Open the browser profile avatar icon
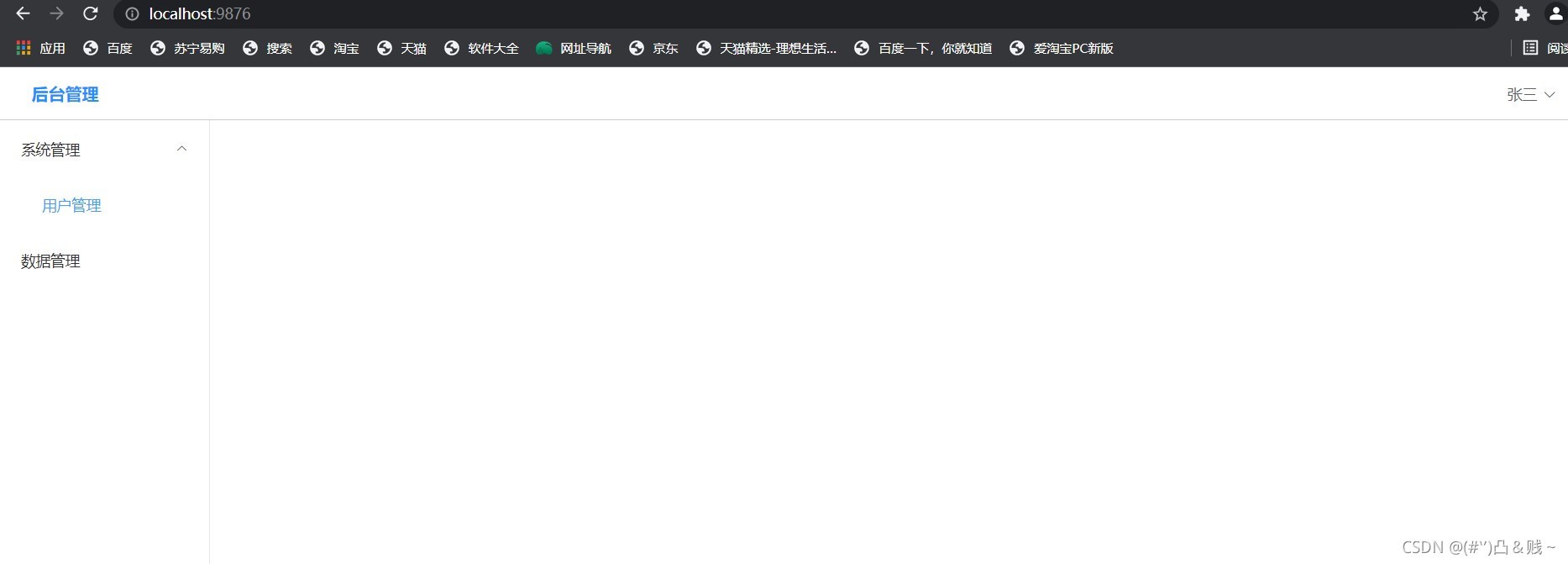 pyautogui.click(x=1556, y=13)
